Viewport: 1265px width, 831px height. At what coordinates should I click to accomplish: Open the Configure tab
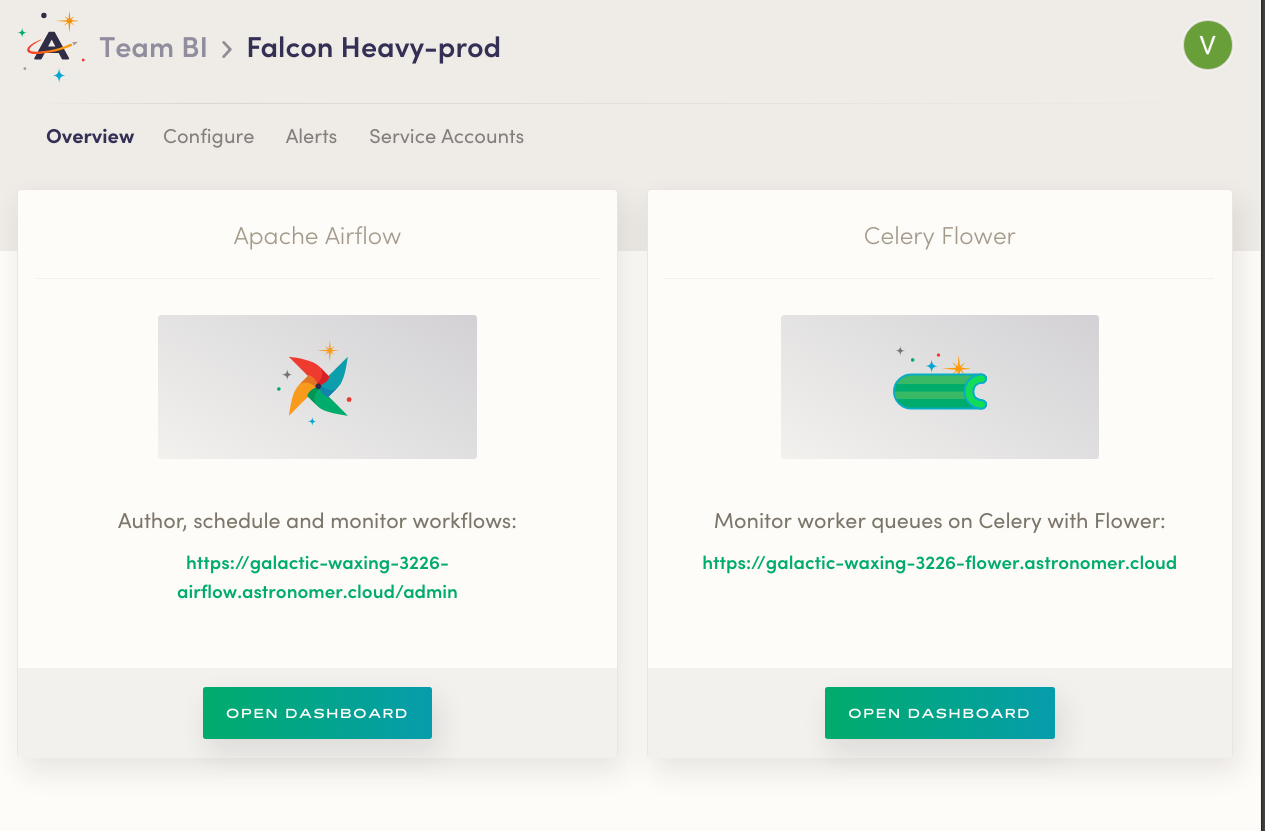pyautogui.click(x=208, y=137)
